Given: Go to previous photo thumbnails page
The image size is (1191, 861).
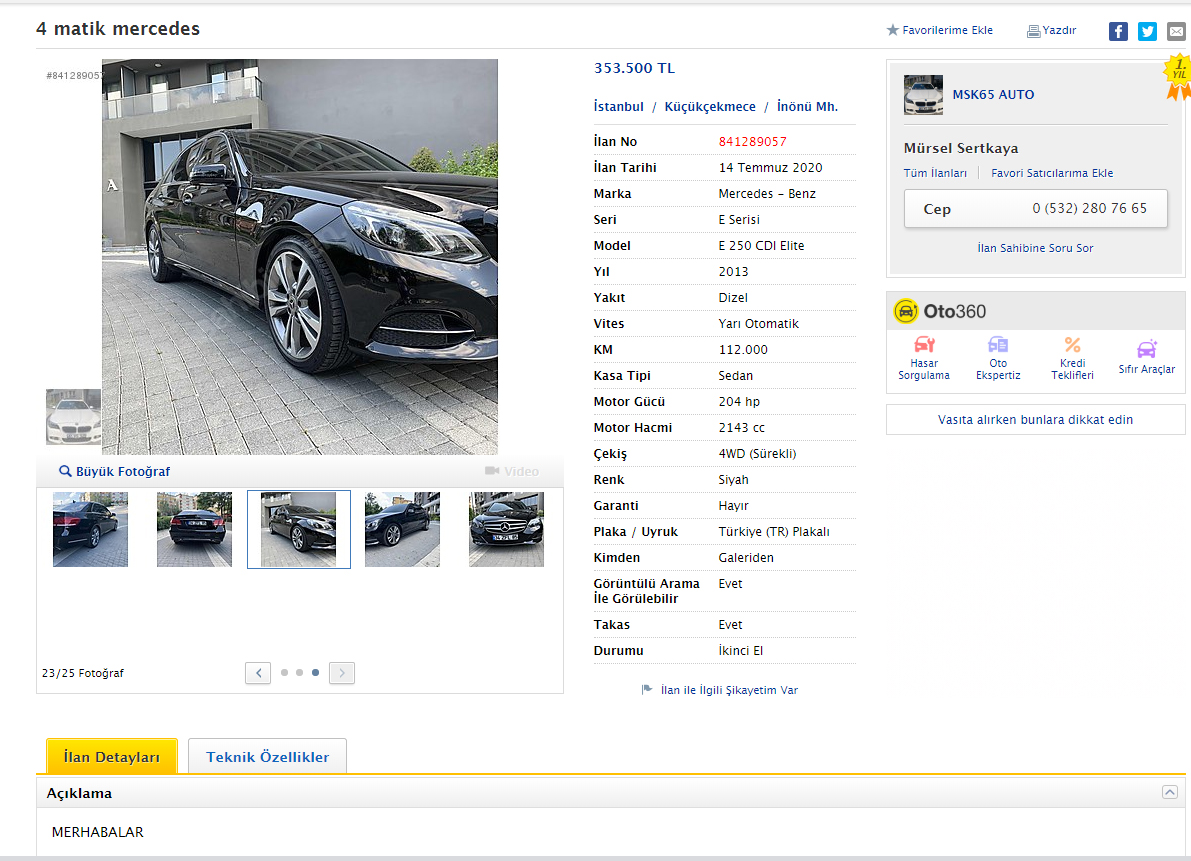Looking at the screenshot, I should click(x=258, y=673).
